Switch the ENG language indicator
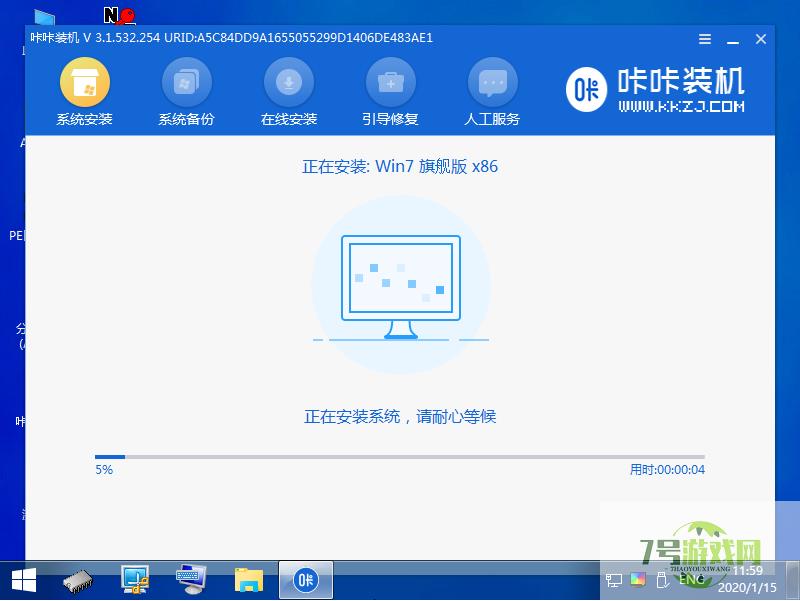 [x=690, y=580]
